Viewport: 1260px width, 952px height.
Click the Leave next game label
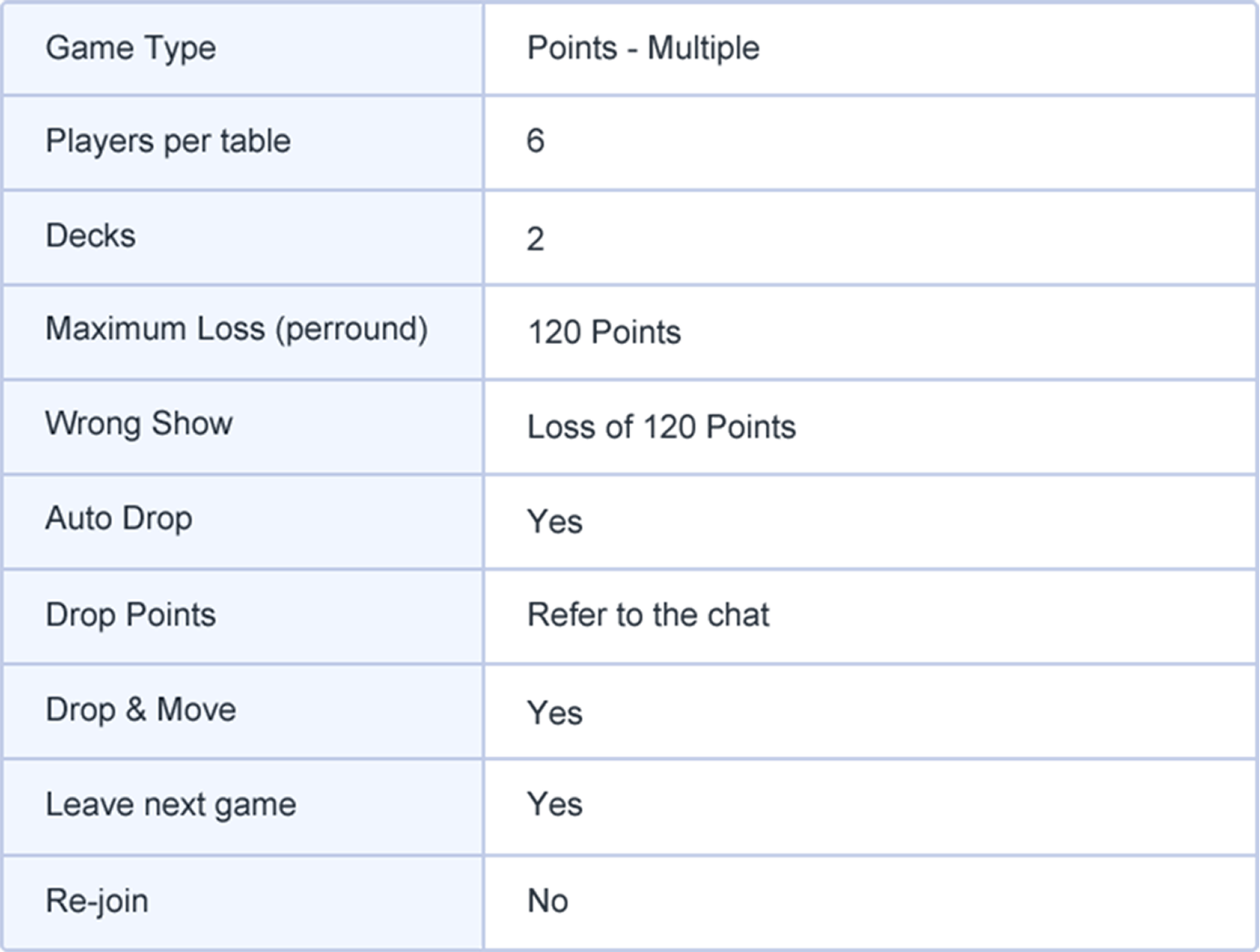click(171, 805)
